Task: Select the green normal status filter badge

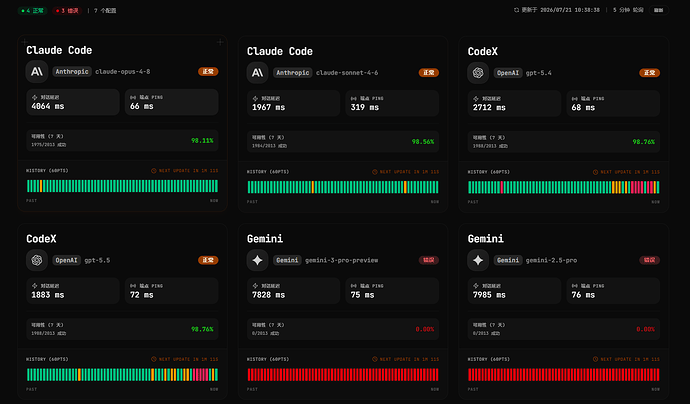Action: (33, 11)
